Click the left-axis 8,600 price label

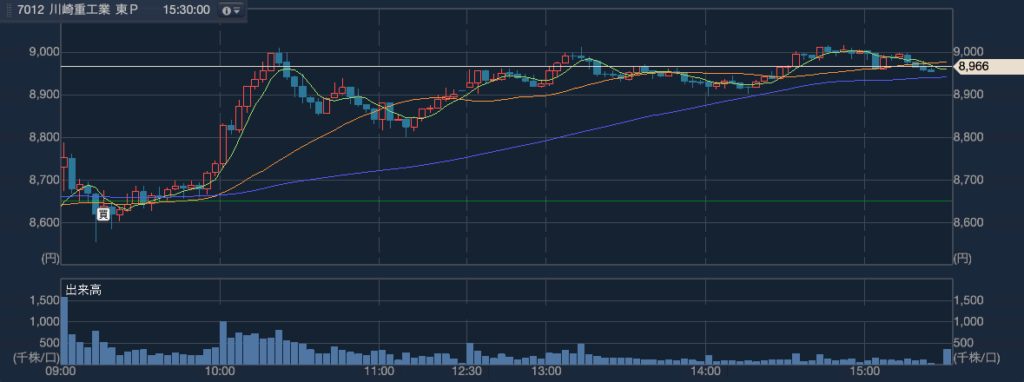point(44,223)
